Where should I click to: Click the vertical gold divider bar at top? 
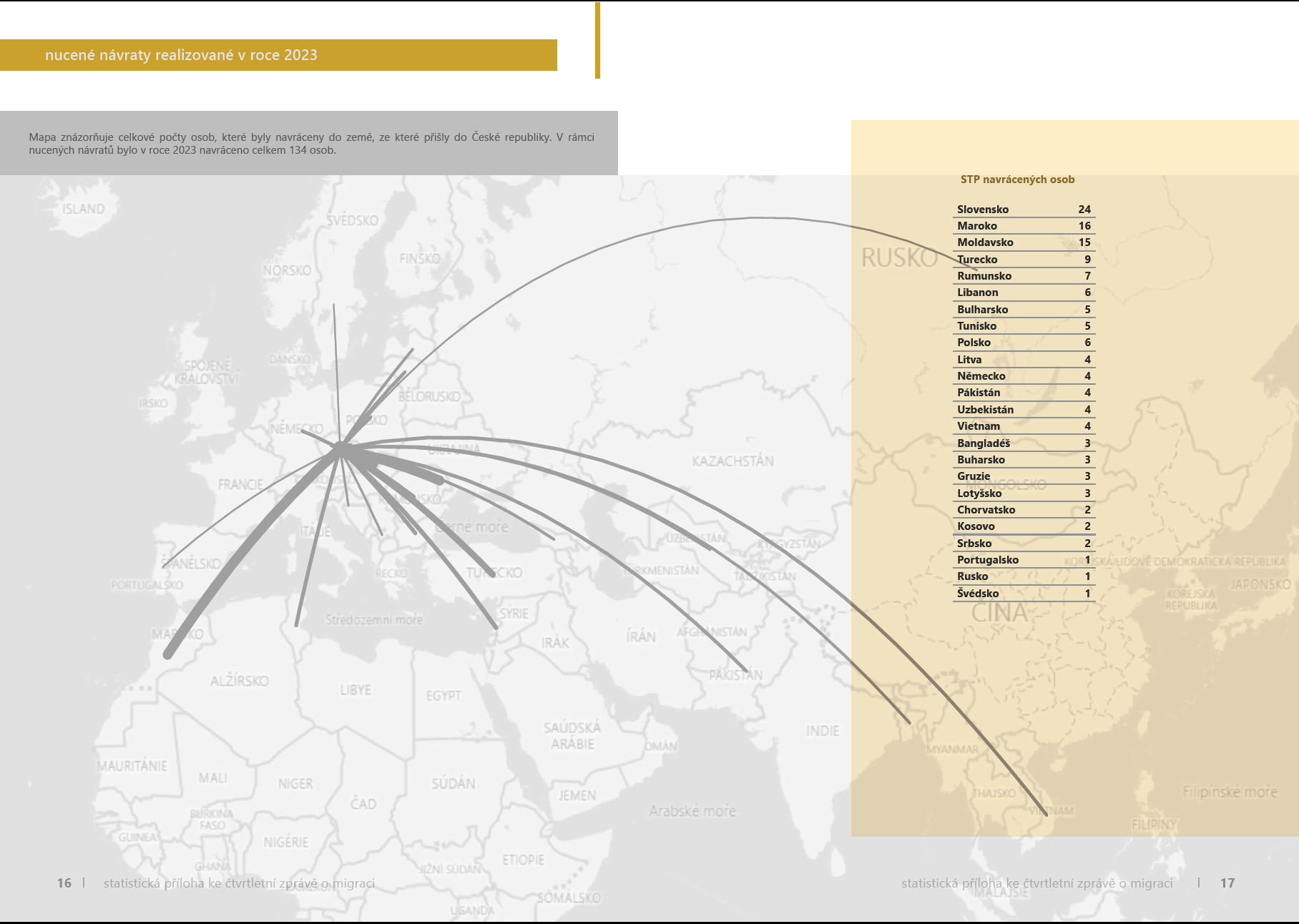597,40
